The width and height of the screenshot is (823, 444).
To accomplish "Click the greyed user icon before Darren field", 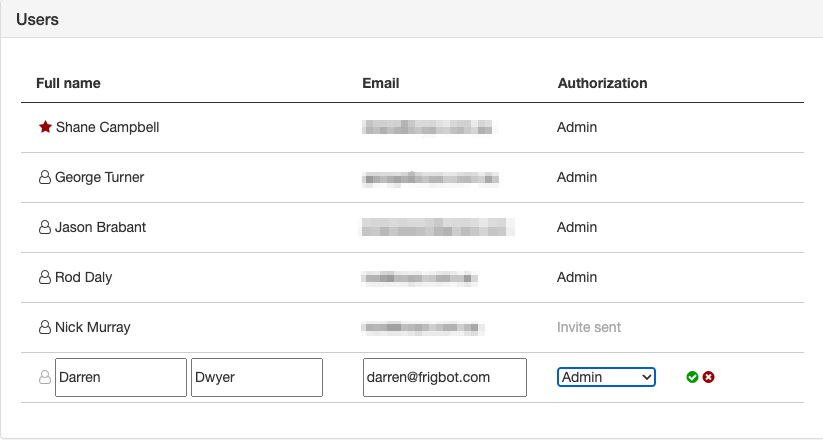I will pos(45,377).
